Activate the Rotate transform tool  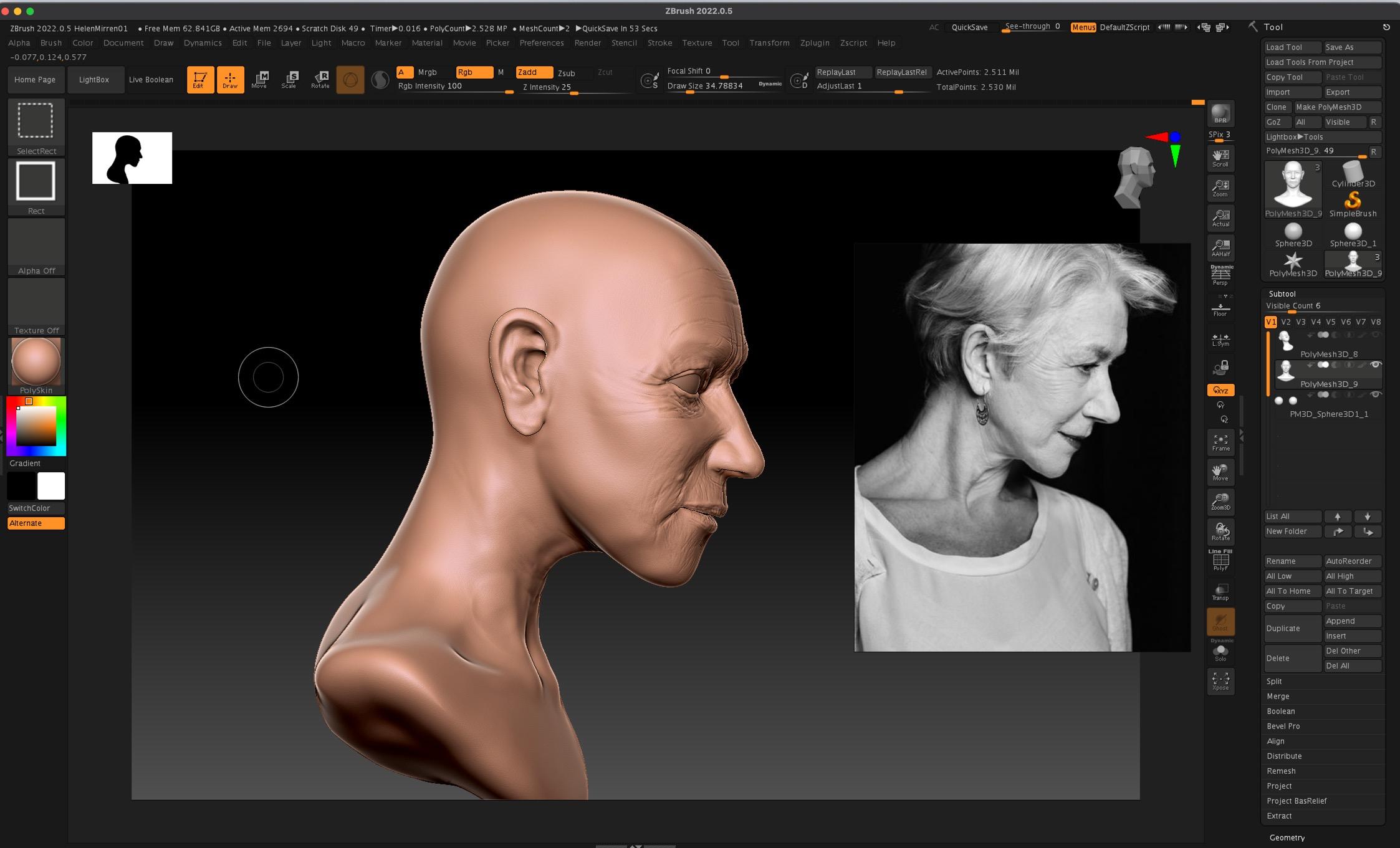[x=320, y=79]
